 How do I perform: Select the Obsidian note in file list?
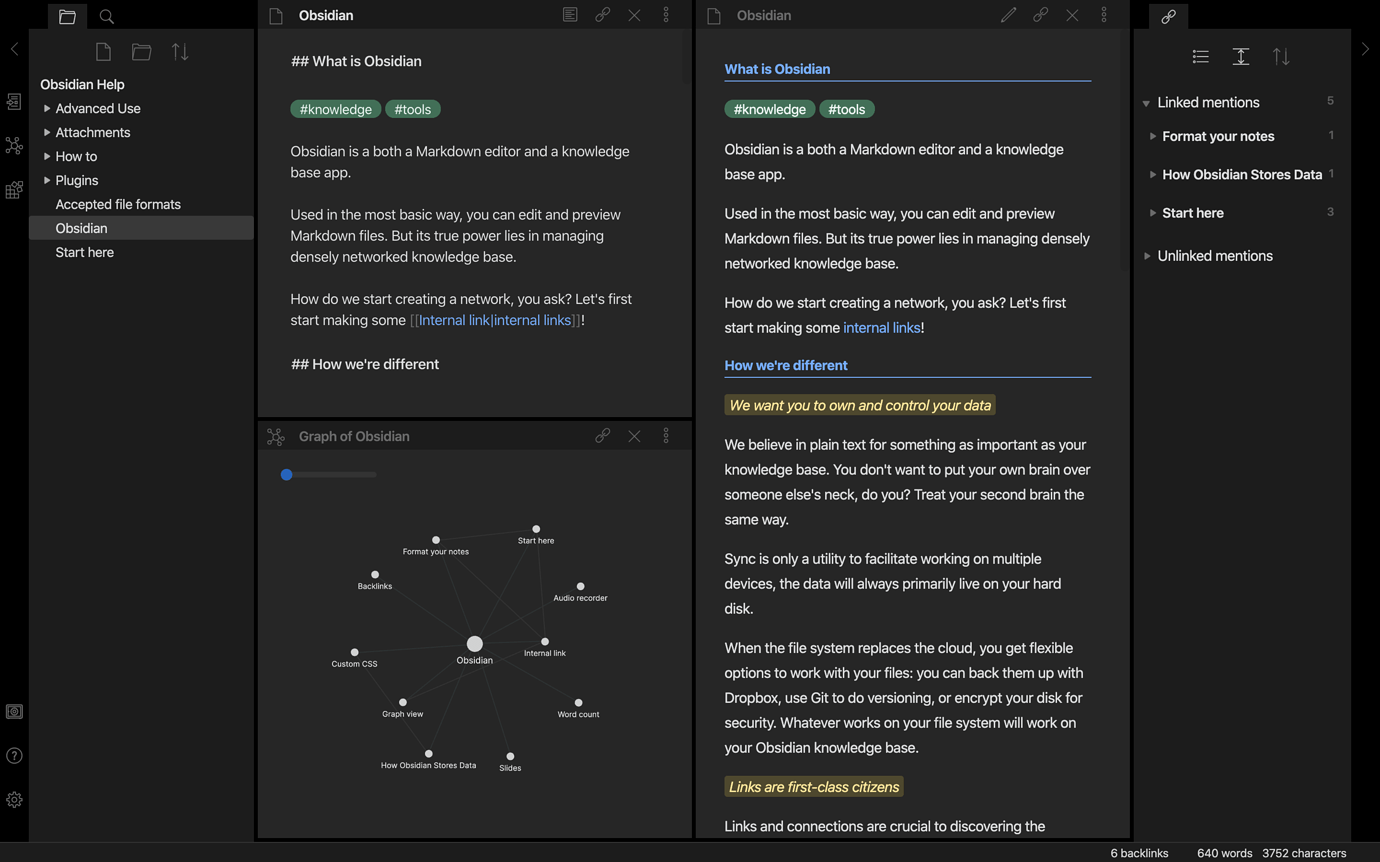pos(141,228)
